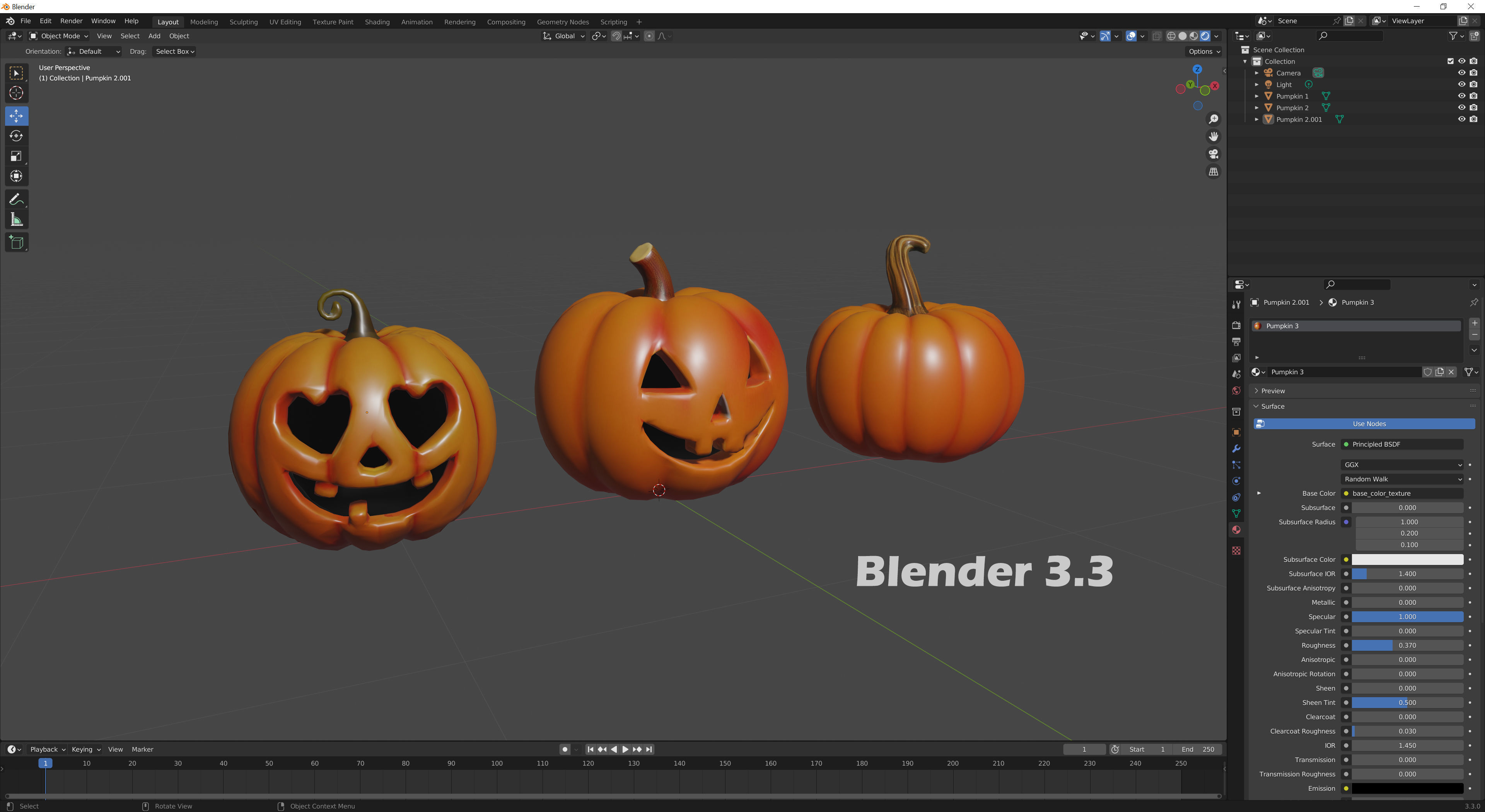
Task: Click the Use Nodes button
Action: (x=1364, y=423)
